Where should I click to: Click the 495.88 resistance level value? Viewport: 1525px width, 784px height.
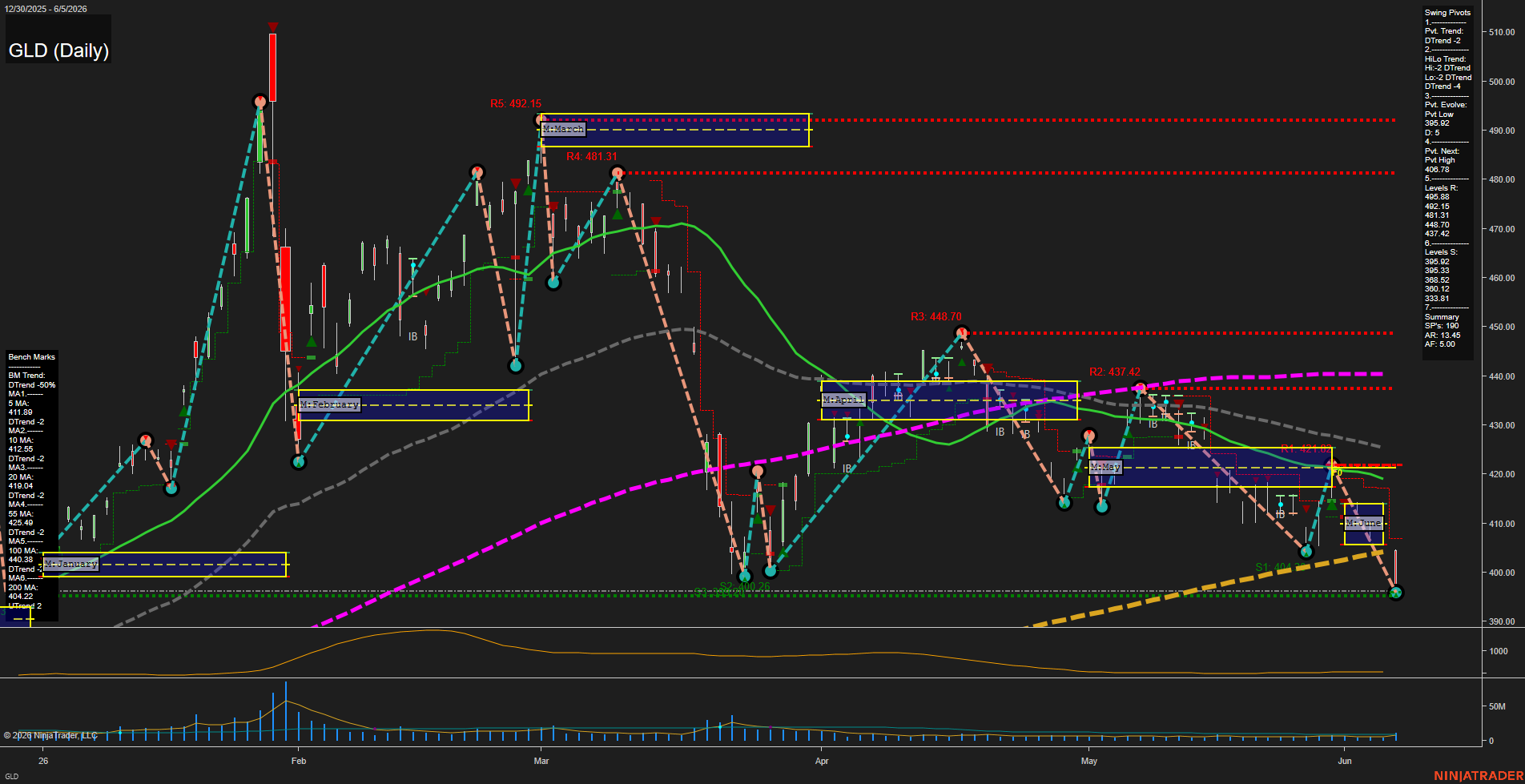click(1437, 197)
